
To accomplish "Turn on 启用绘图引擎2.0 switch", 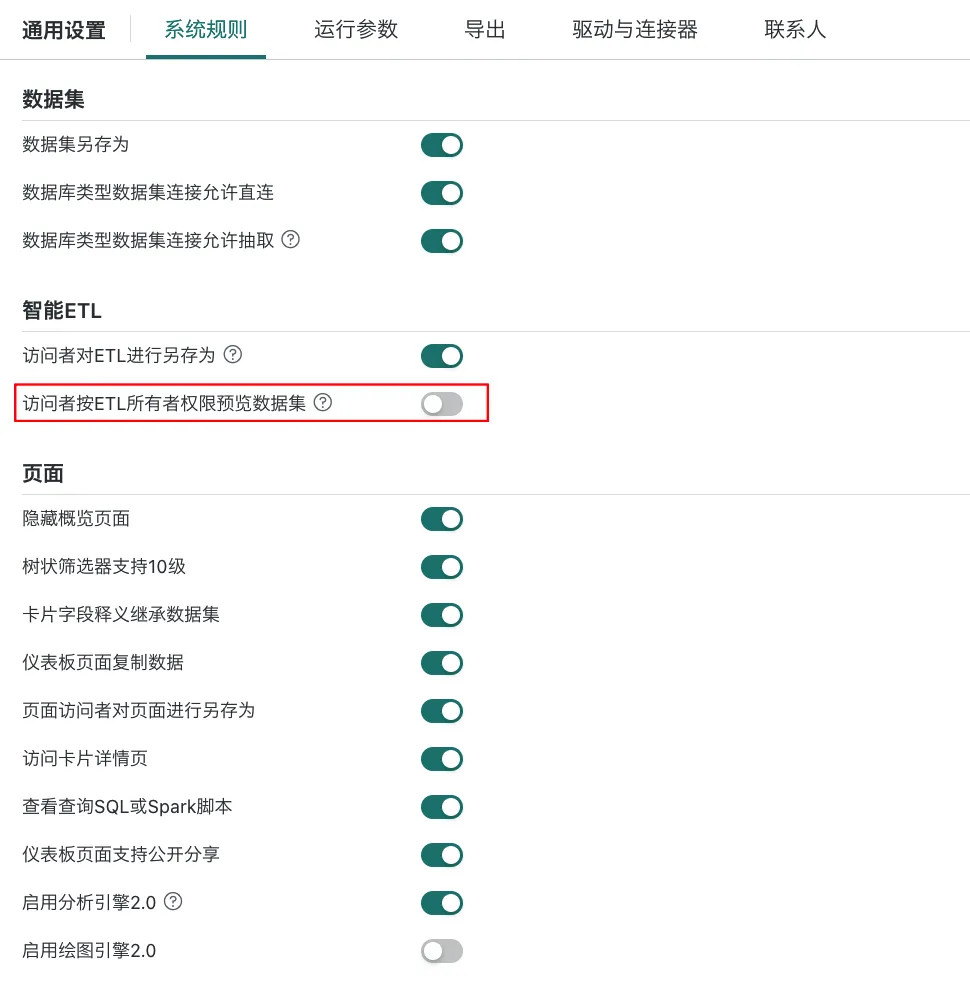I will click(x=441, y=951).
